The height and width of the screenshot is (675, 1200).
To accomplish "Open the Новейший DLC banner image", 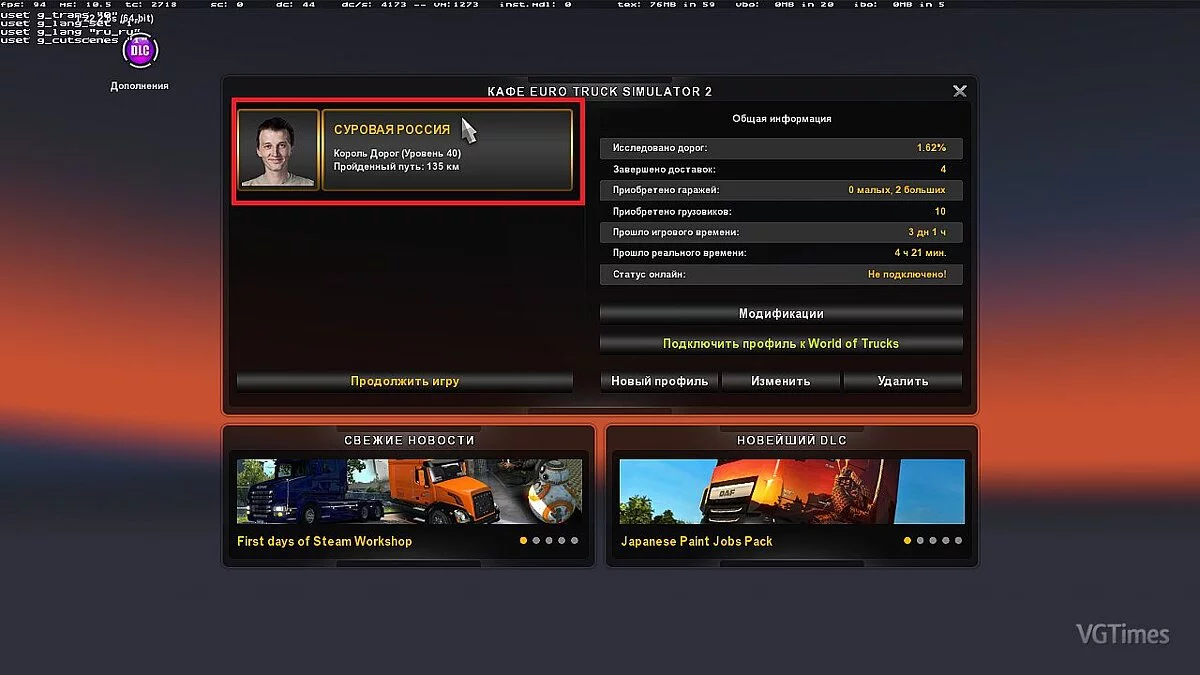I will pyautogui.click(x=792, y=492).
